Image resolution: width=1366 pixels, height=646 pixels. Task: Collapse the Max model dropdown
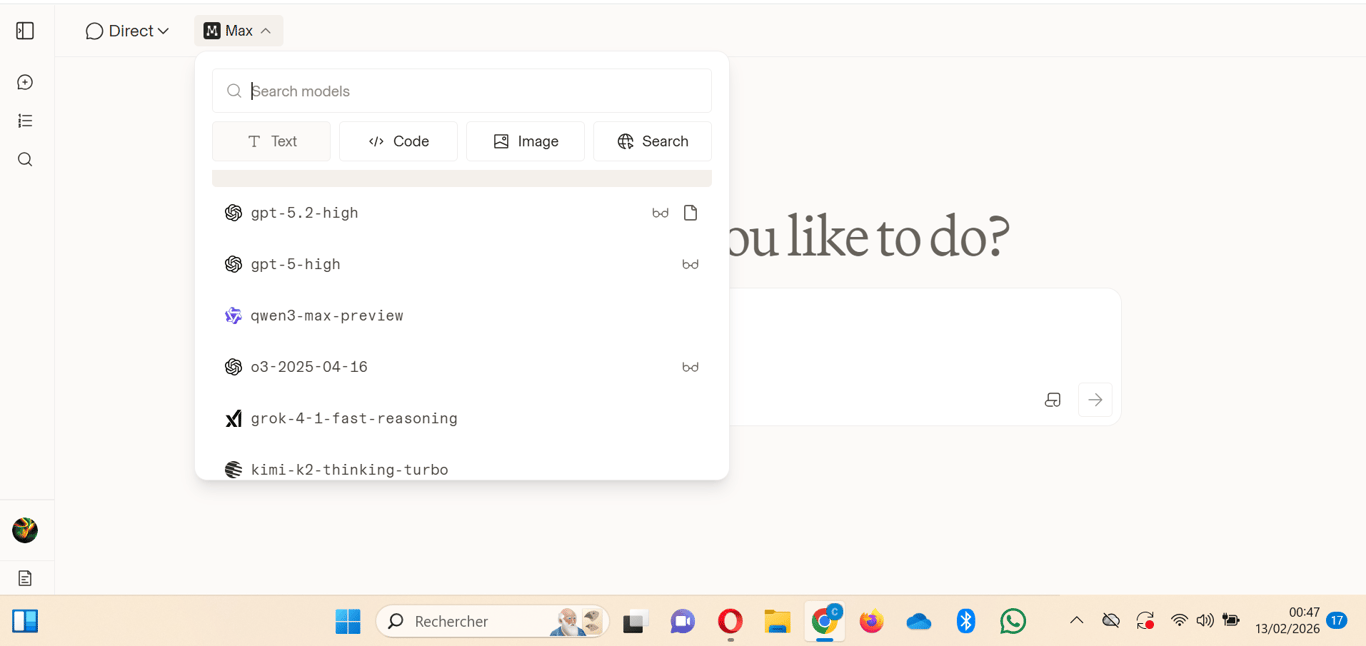coord(238,31)
